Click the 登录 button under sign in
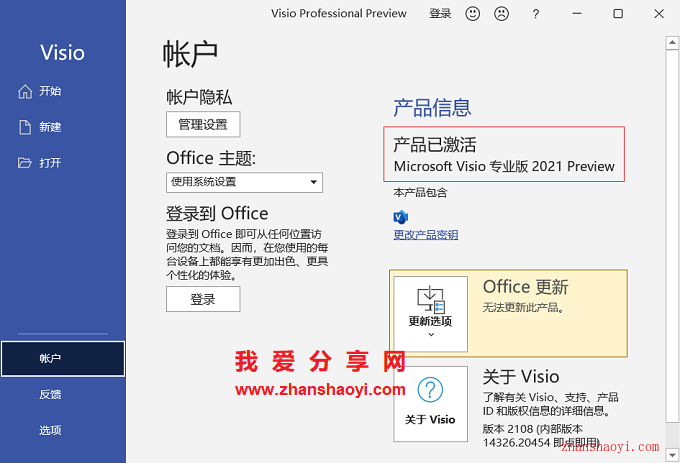 203,299
